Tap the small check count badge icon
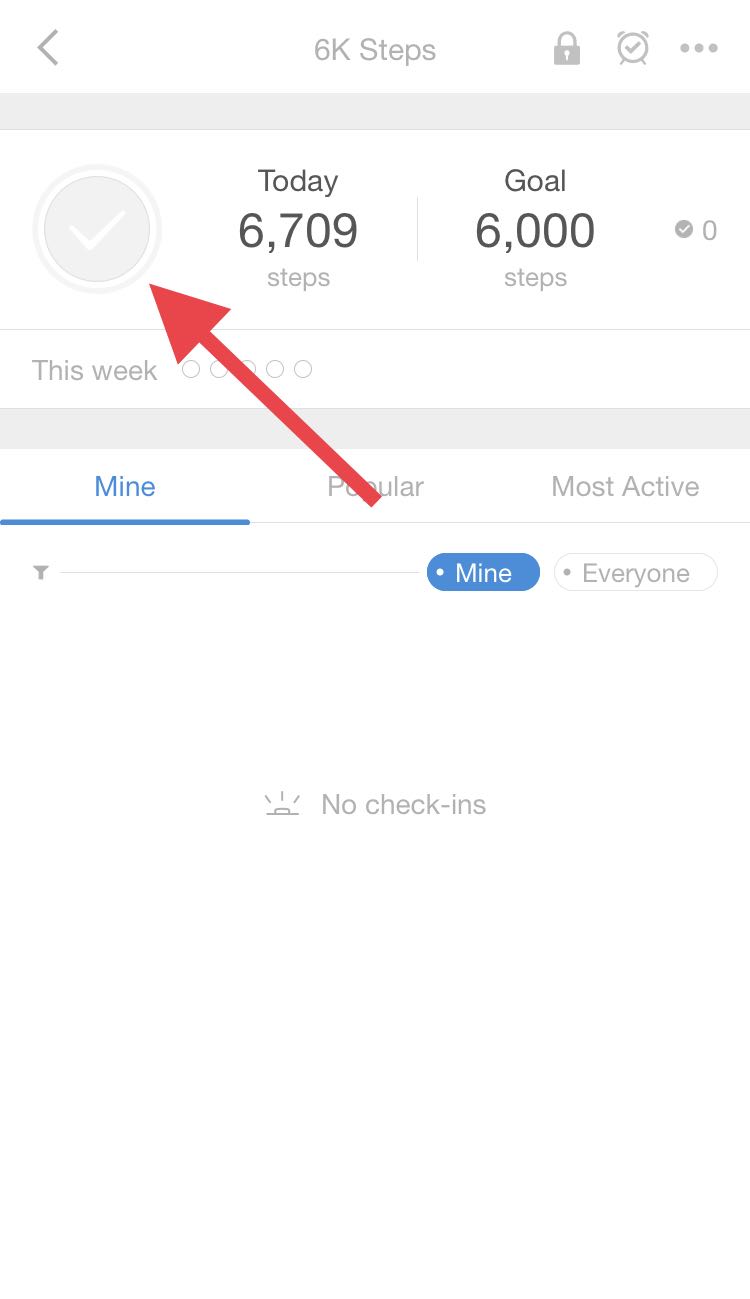 point(684,229)
